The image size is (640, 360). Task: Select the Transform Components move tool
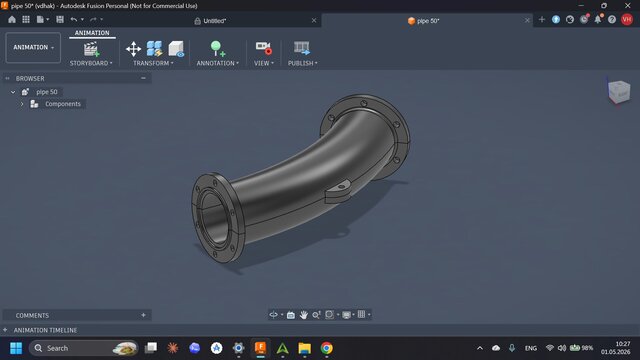tap(133, 49)
